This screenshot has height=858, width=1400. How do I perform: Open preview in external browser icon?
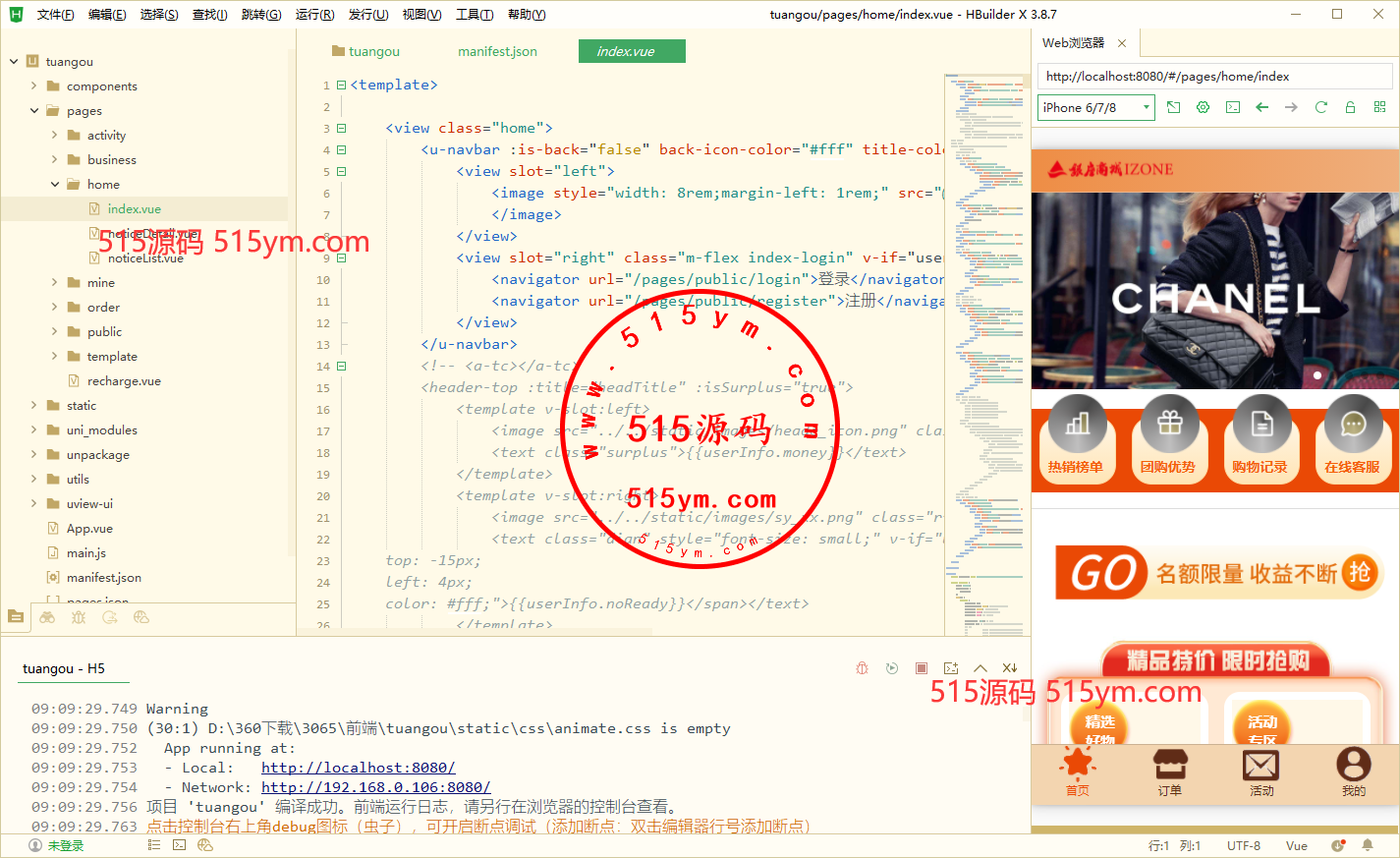tap(1173, 107)
